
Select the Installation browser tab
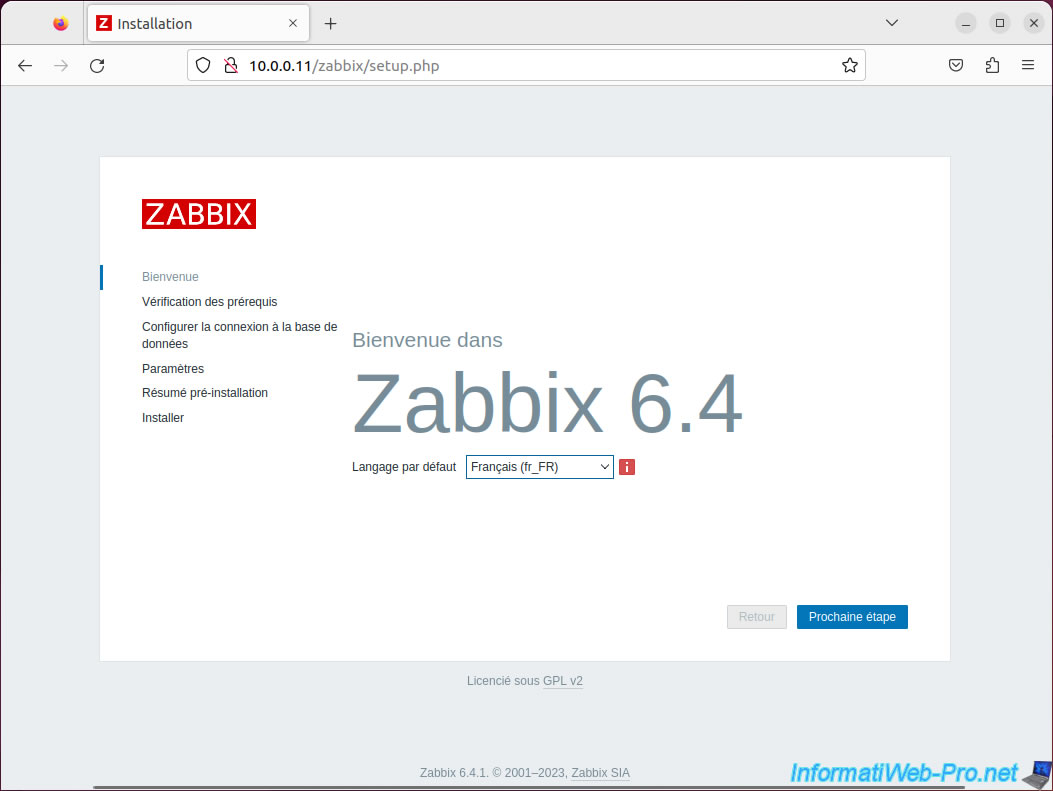[x=198, y=24]
